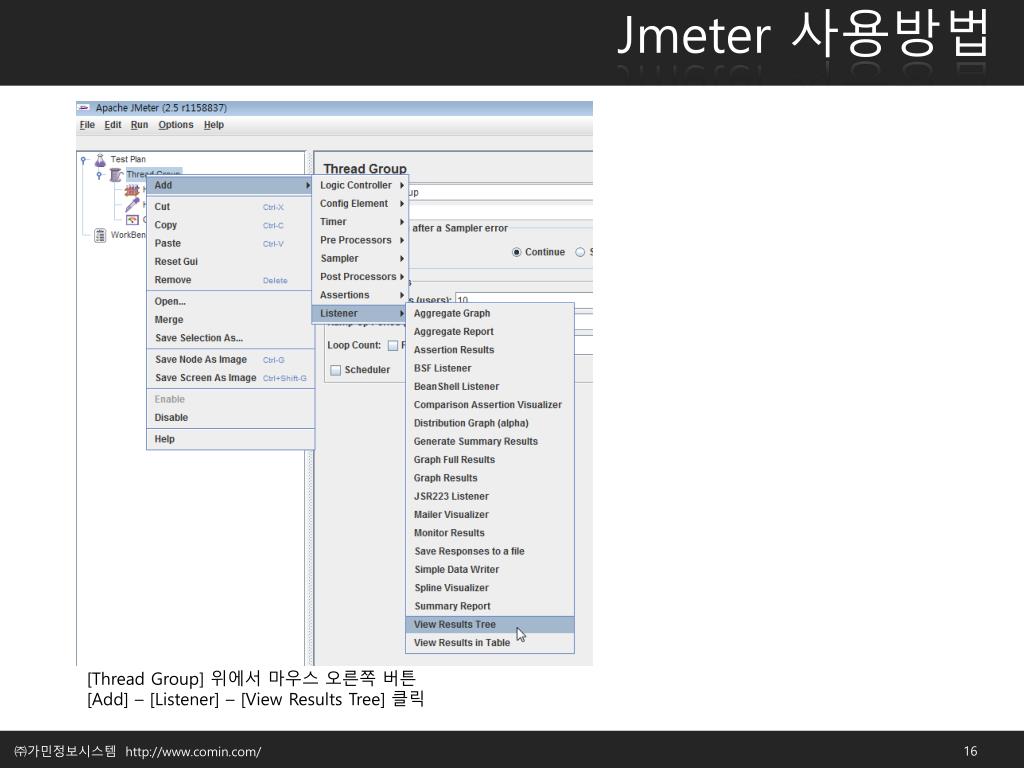Image resolution: width=1024 pixels, height=768 pixels.
Task: Toggle the Loop Count Forever checkbox
Action: [x=392, y=345]
